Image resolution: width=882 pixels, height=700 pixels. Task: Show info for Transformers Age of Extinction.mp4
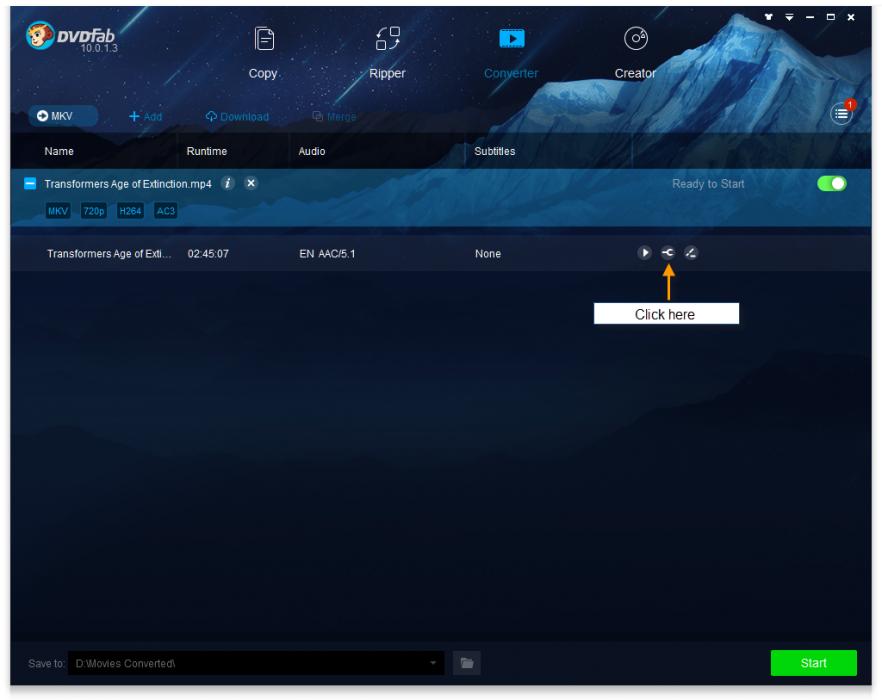[x=228, y=183]
